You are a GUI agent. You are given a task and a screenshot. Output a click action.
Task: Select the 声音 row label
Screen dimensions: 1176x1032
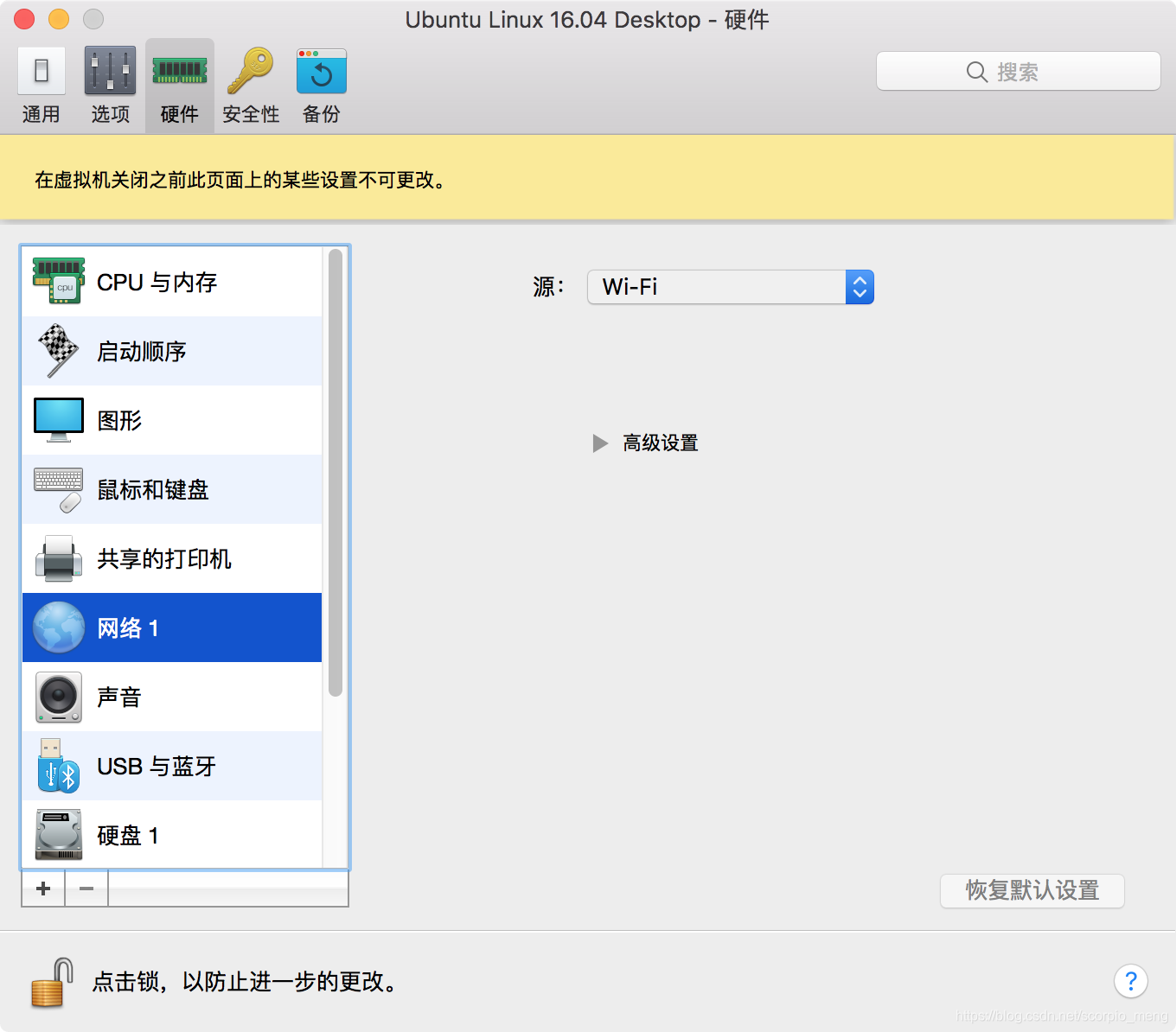119,697
